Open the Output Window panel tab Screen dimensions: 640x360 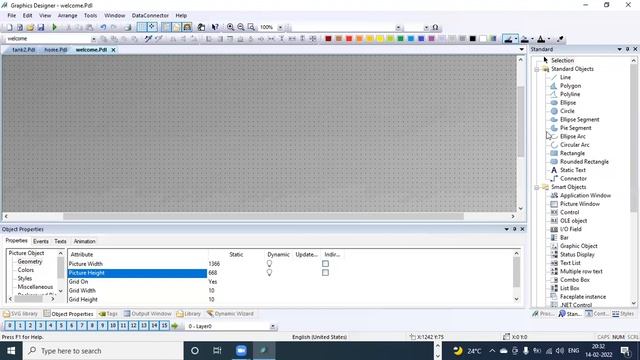coord(147,313)
